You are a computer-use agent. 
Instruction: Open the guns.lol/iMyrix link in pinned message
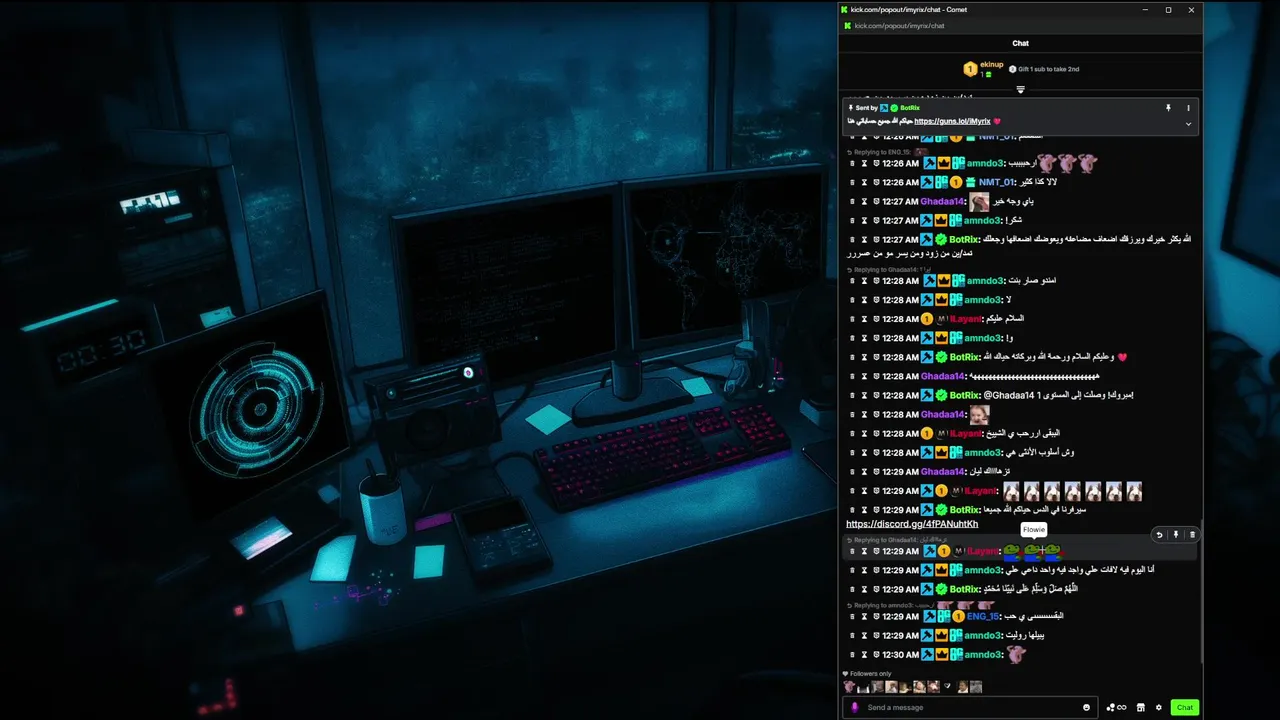click(x=952, y=122)
